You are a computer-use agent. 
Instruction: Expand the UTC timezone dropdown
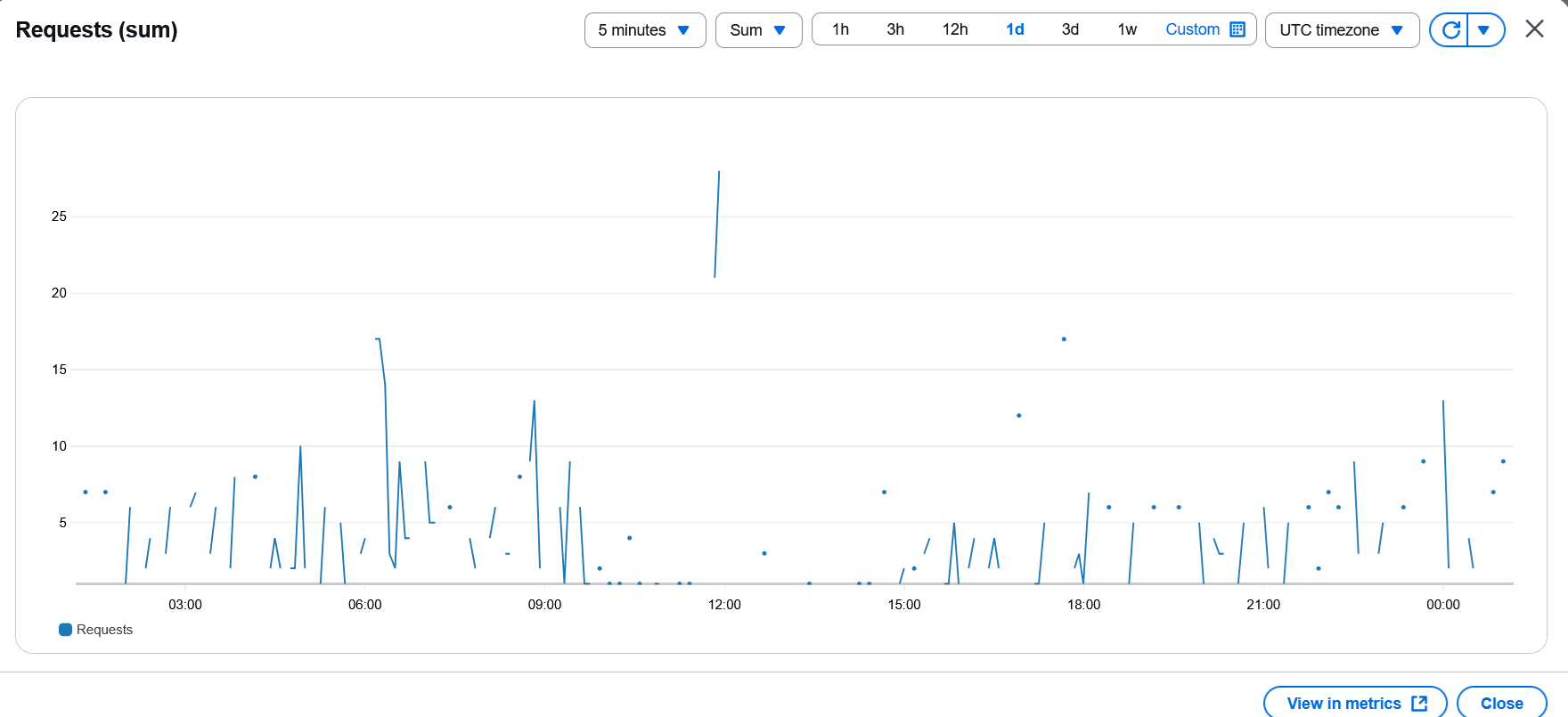click(x=1341, y=30)
